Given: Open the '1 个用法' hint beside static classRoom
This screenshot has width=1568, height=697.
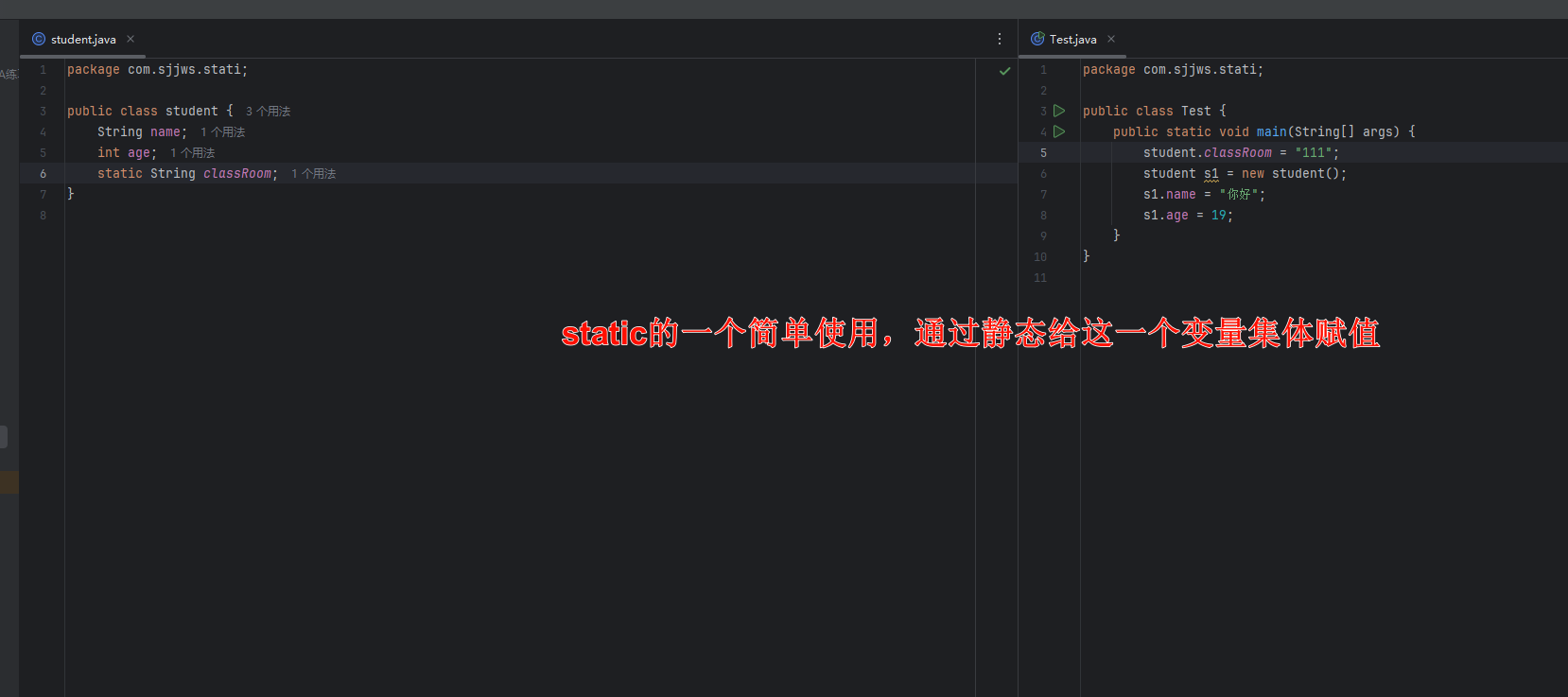Looking at the screenshot, I should coord(313,174).
